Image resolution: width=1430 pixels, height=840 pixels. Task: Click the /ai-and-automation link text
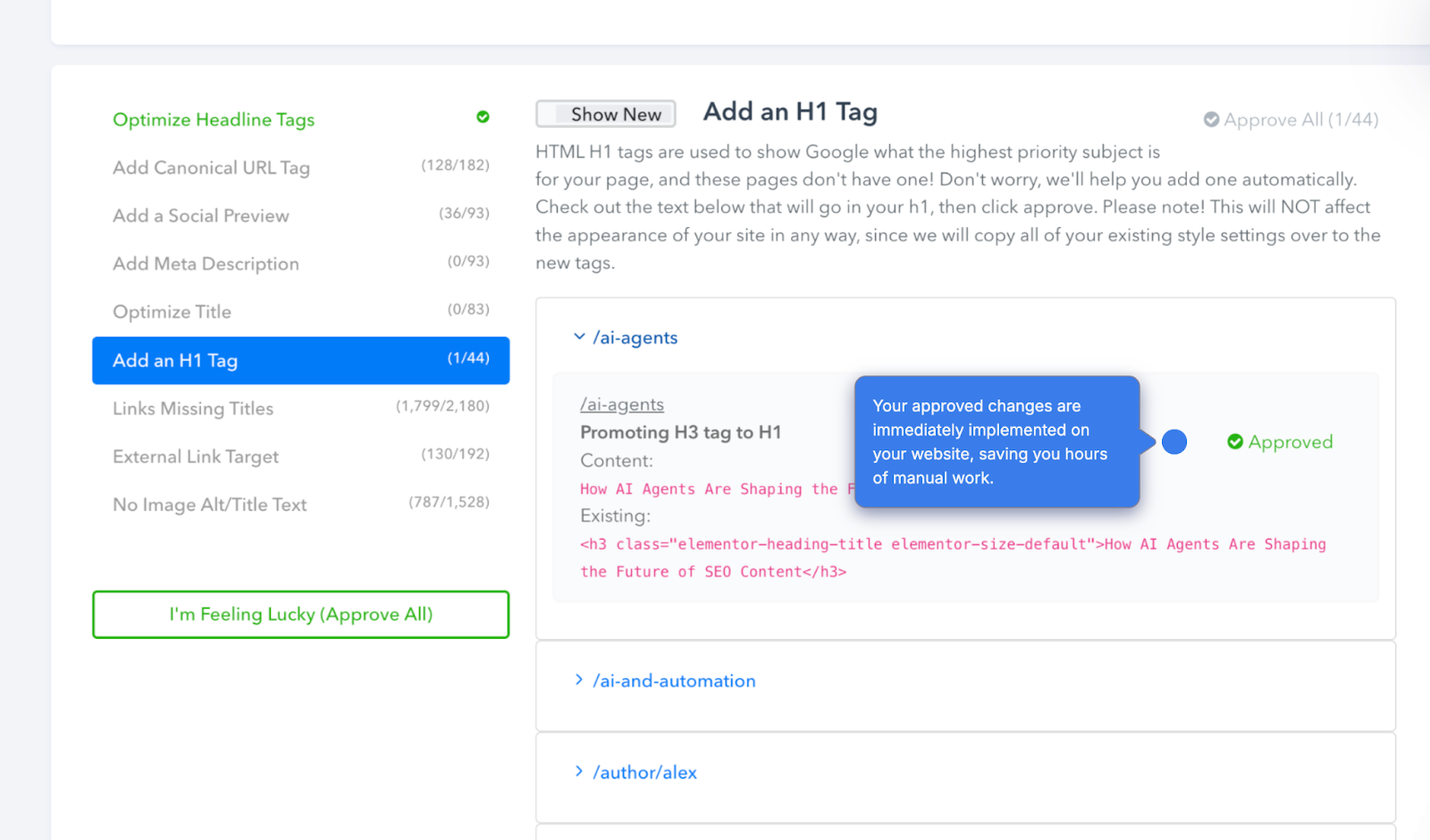pyautogui.click(x=674, y=681)
